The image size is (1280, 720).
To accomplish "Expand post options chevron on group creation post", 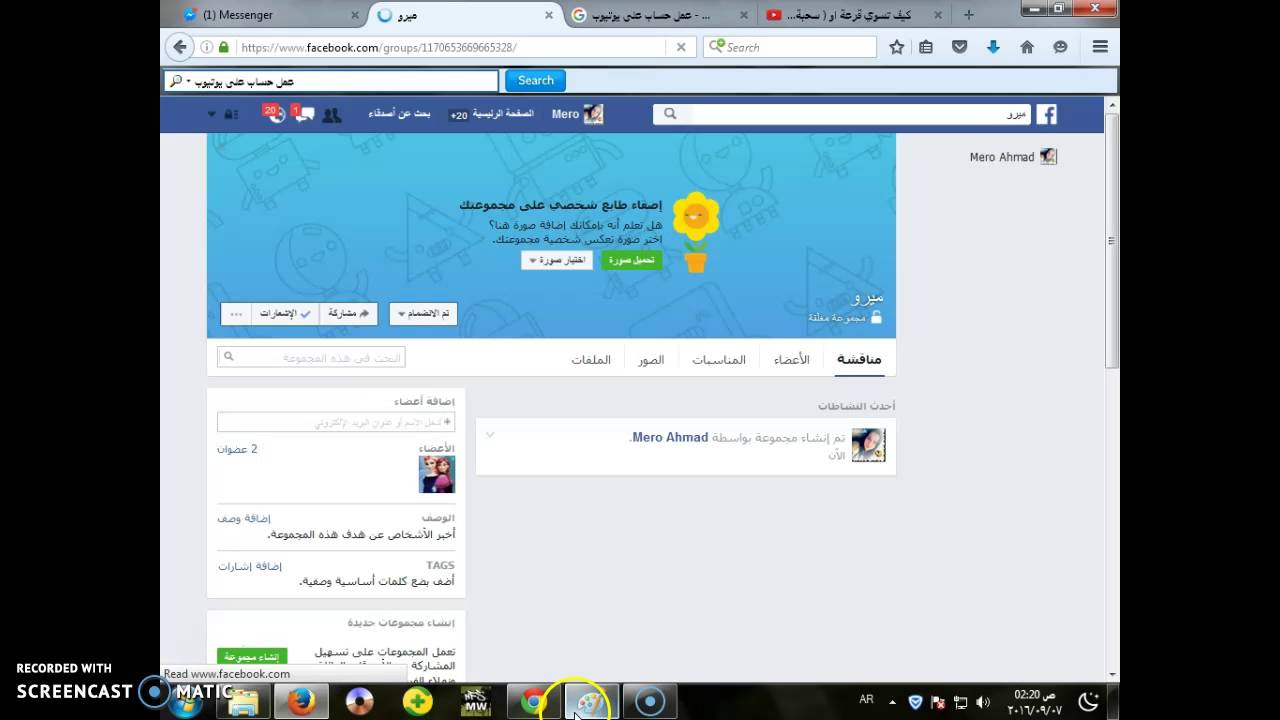I will click(490, 434).
